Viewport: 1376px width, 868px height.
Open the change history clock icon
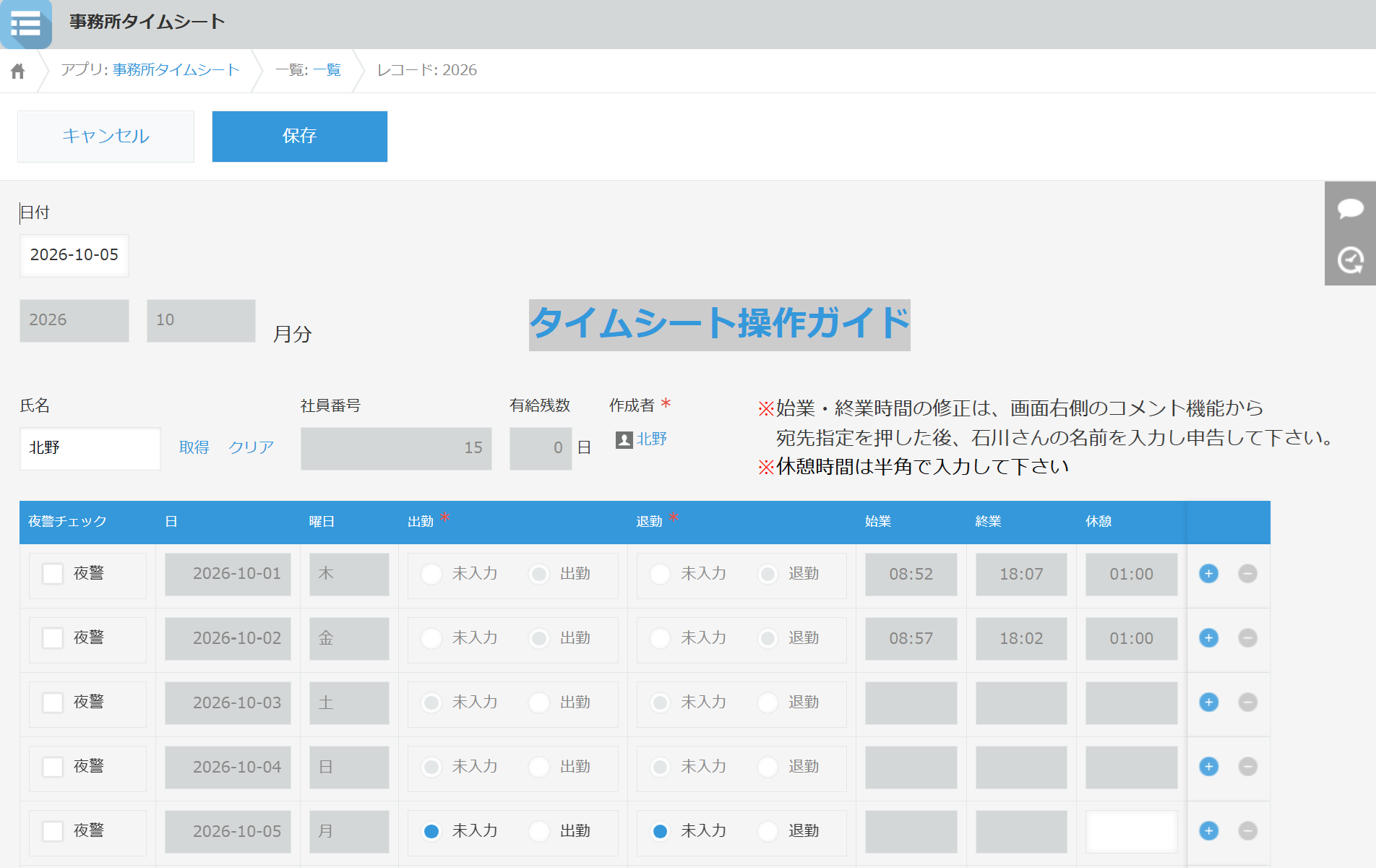pyautogui.click(x=1350, y=260)
